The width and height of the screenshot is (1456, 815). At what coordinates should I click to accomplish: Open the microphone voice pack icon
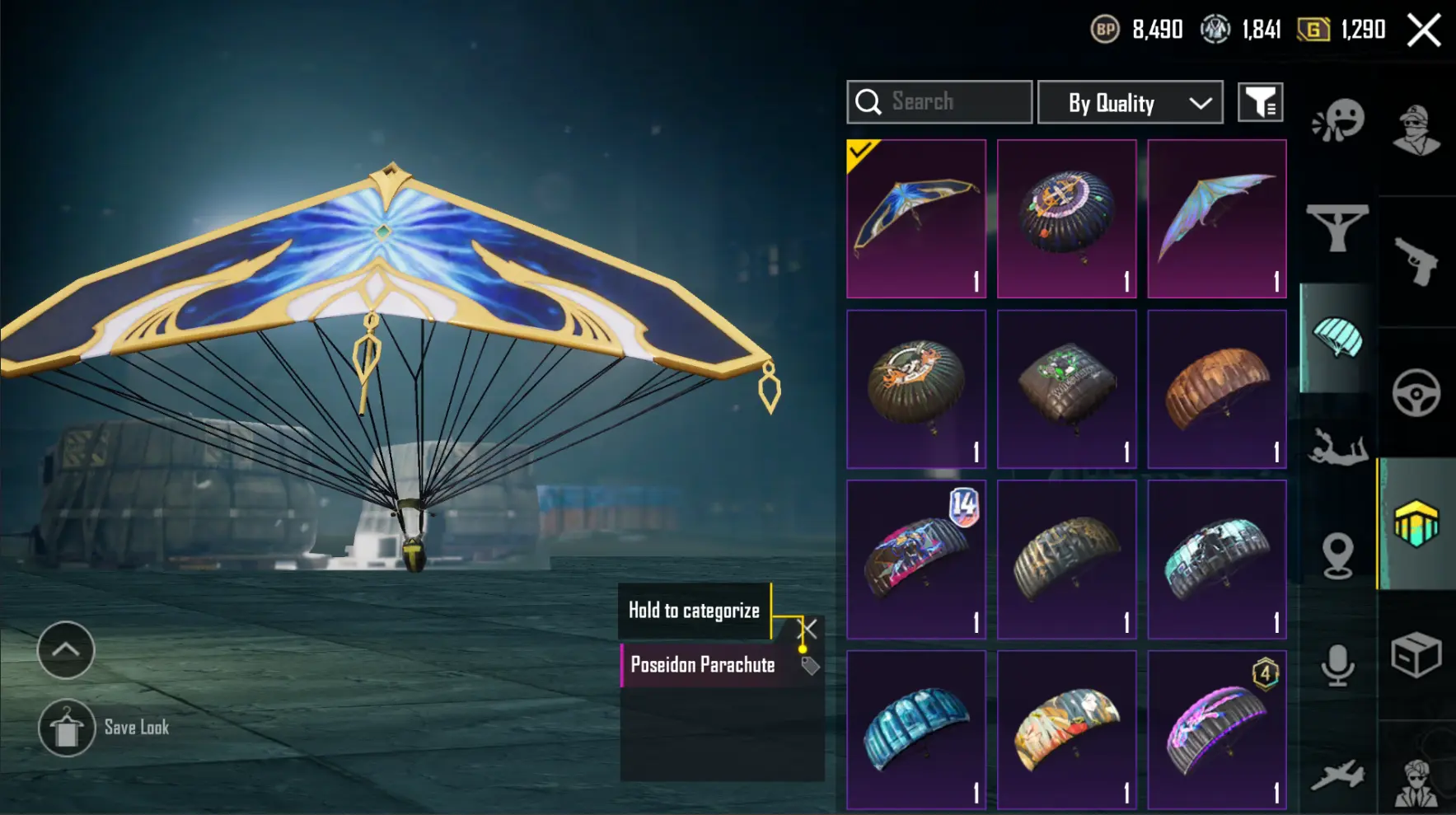click(x=1337, y=665)
